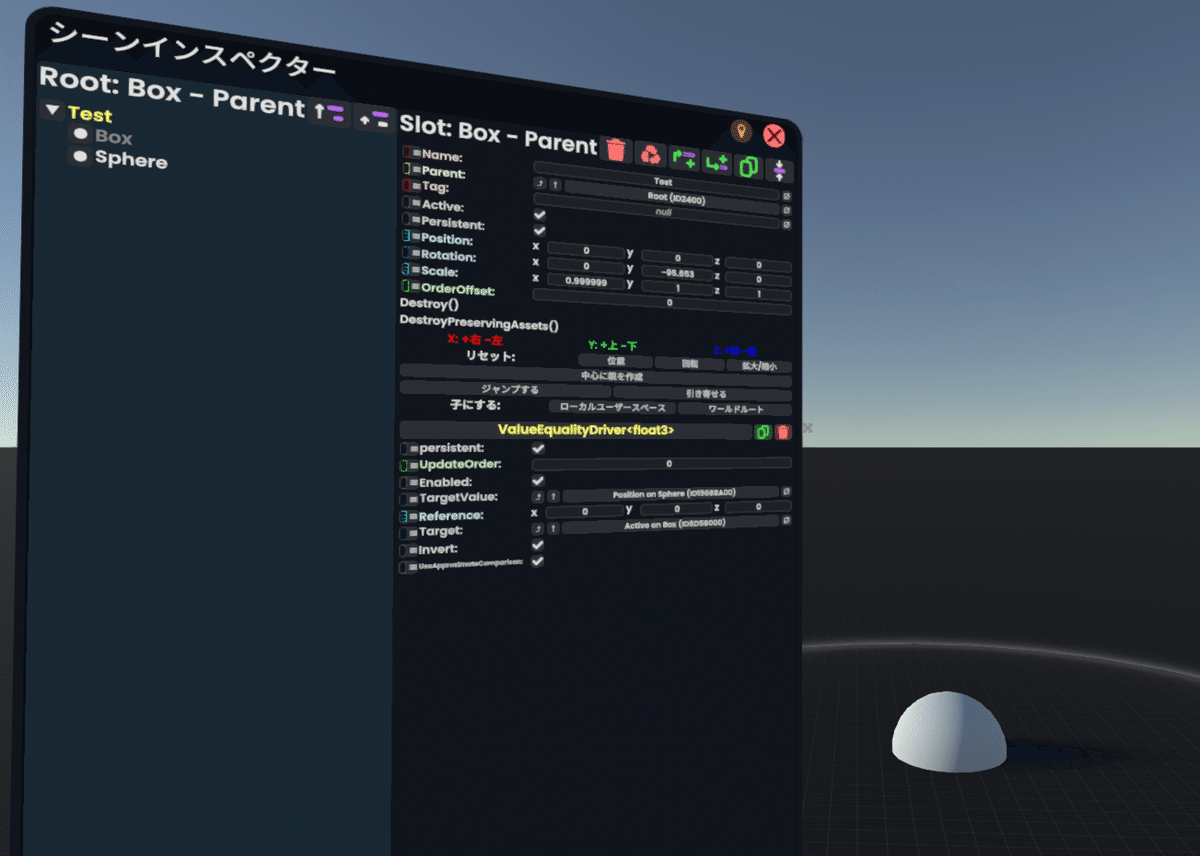Click up-arrow button on TargetValue row
1200x856 pixels.
[x=553, y=497]
